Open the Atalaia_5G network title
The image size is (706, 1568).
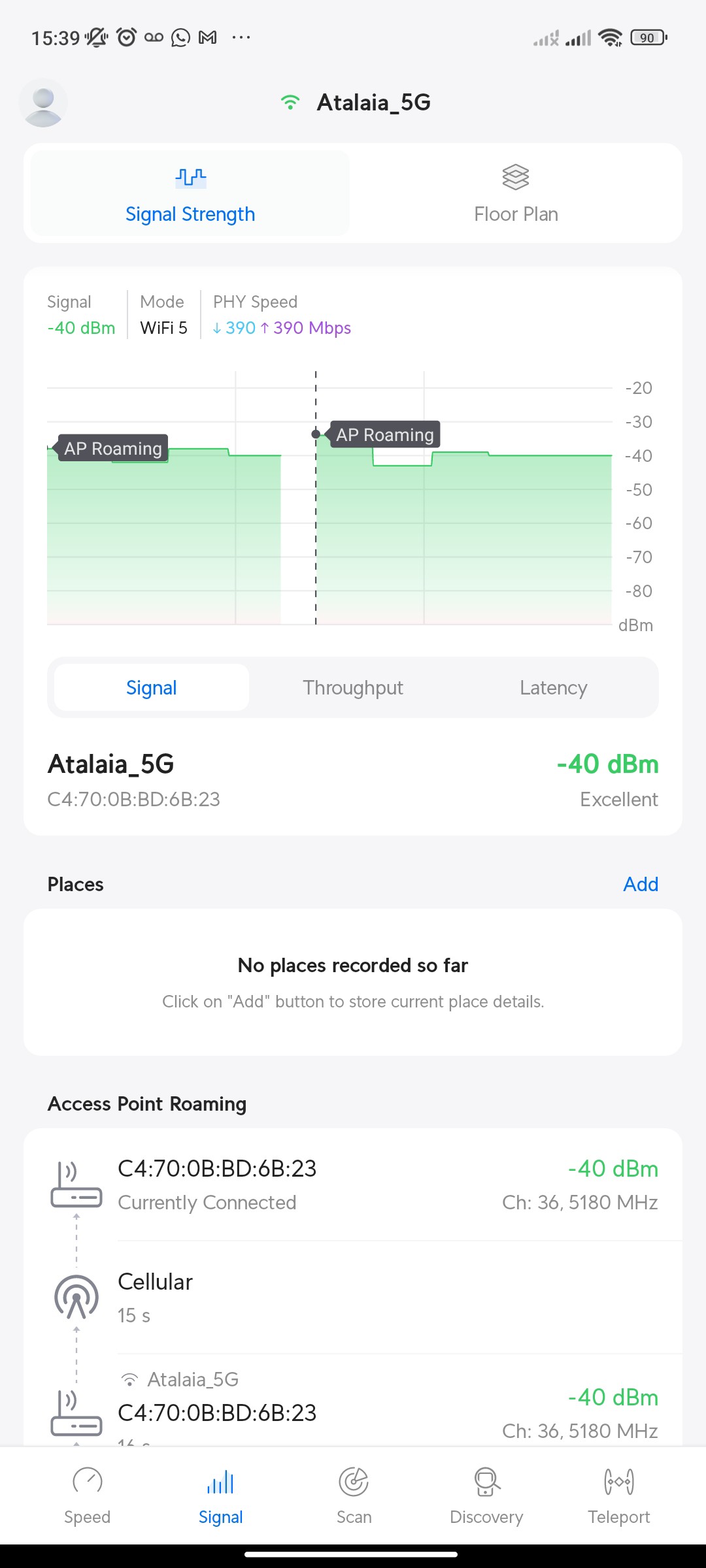373,103
